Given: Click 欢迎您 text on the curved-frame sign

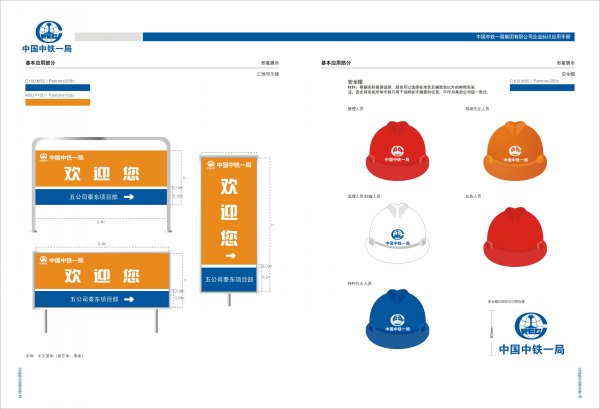Looking at the screenshot, I should tap(100, 174).
